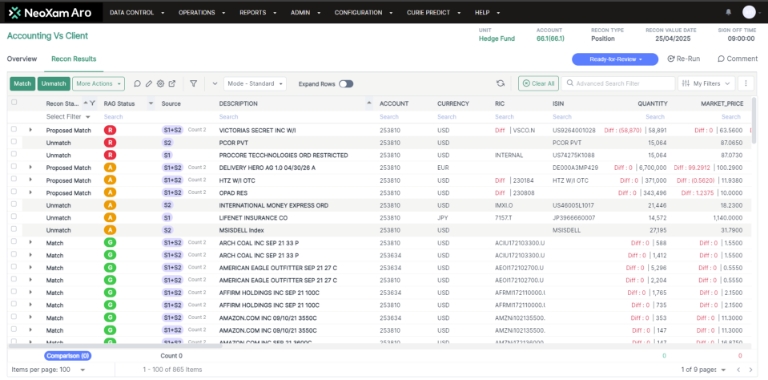Open the notifications bell icon
Viewport: 768px width, 380px height.
pos(728,13)
